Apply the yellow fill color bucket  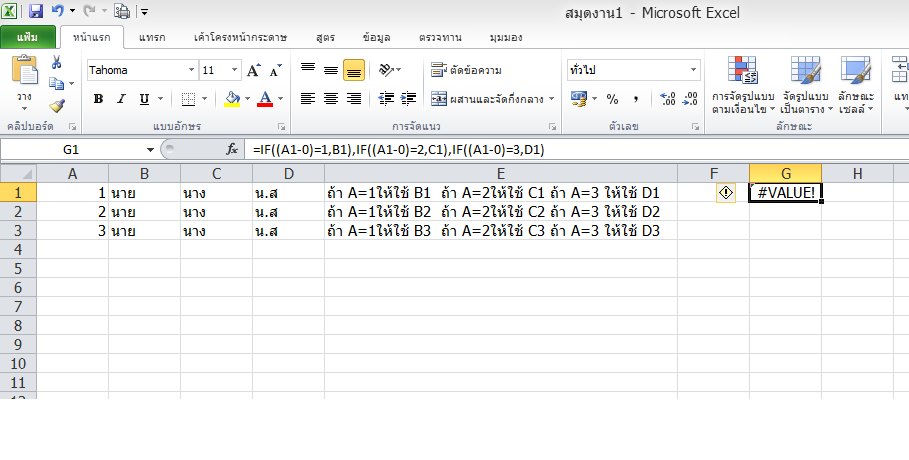[x=232, y=99]
